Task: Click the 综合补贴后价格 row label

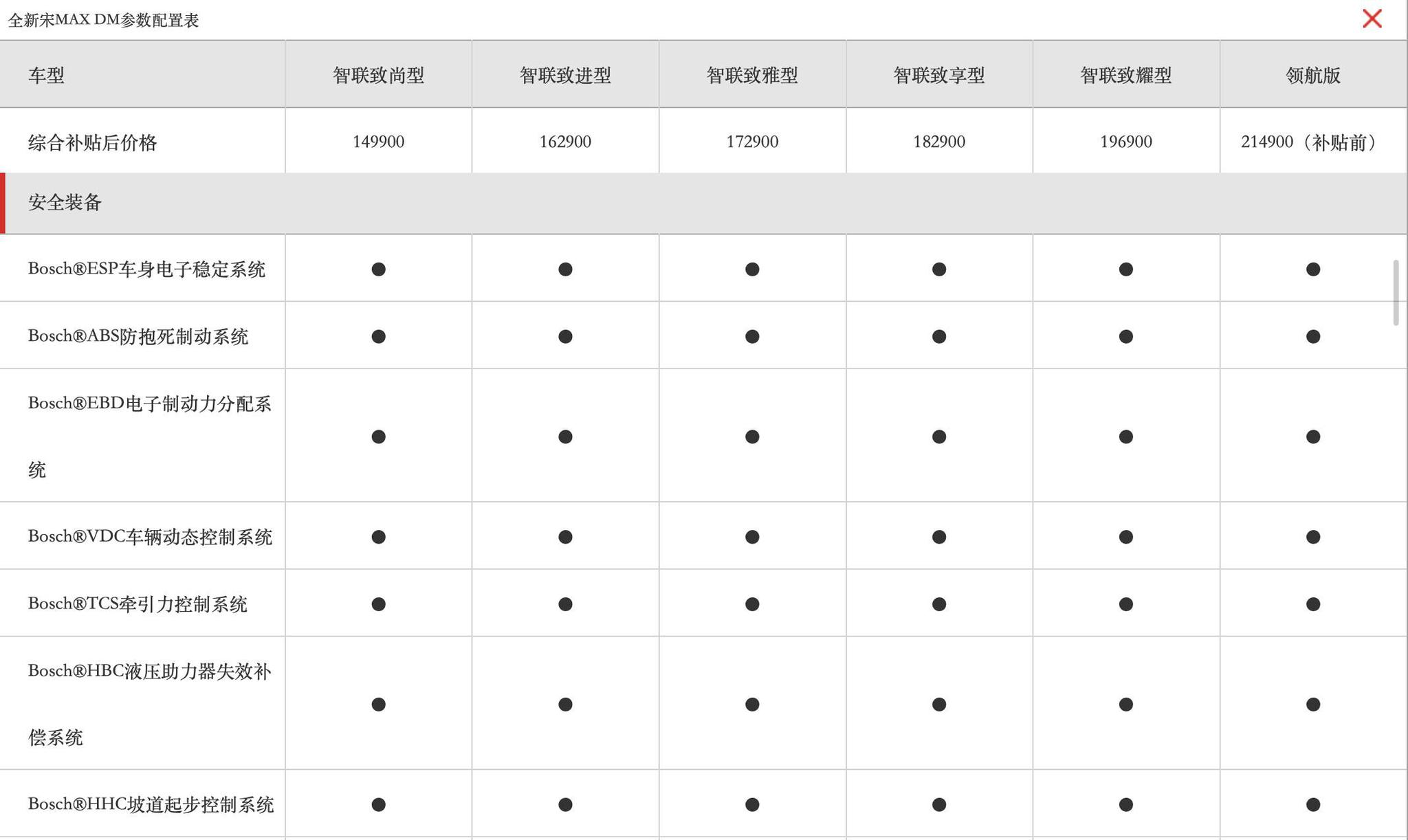Action: (x=93, y=142)
